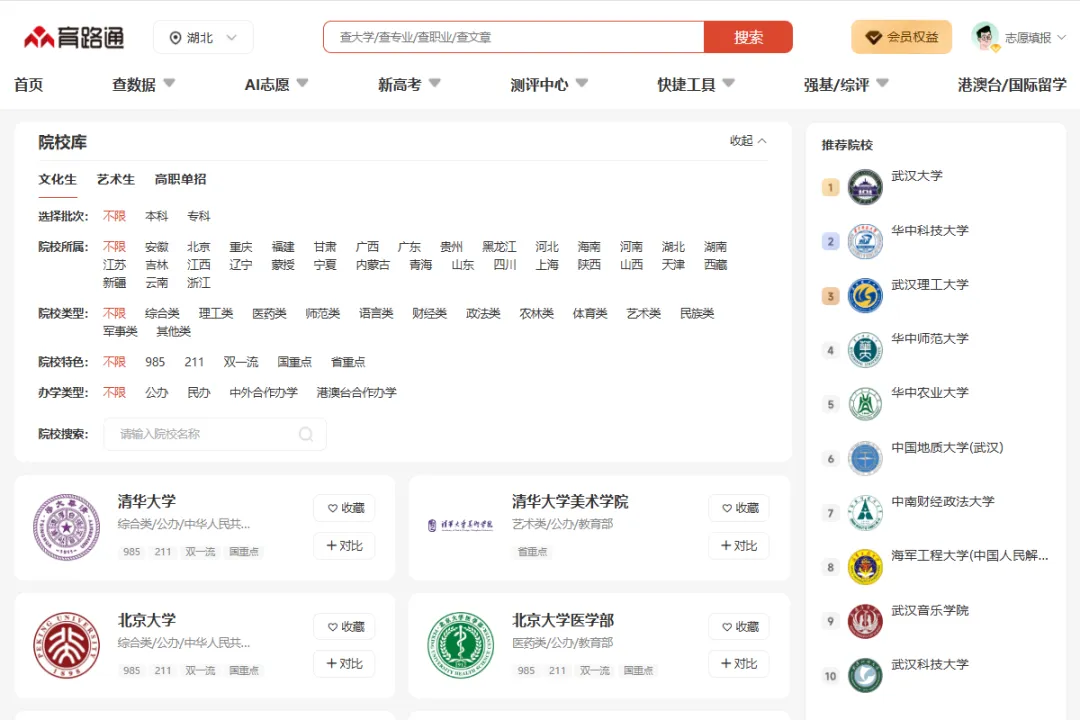Select 双一流 school feature filter
1080x720 pixels.
coord(240,362)
